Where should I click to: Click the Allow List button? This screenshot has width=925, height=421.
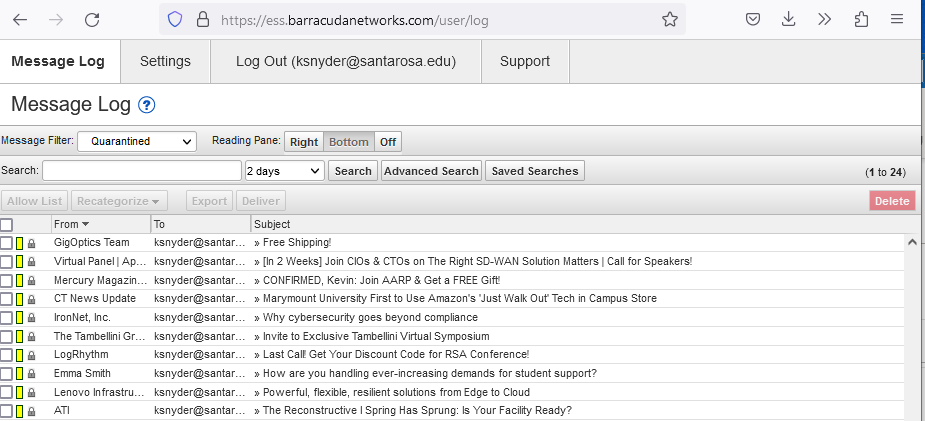click(34, 201)
